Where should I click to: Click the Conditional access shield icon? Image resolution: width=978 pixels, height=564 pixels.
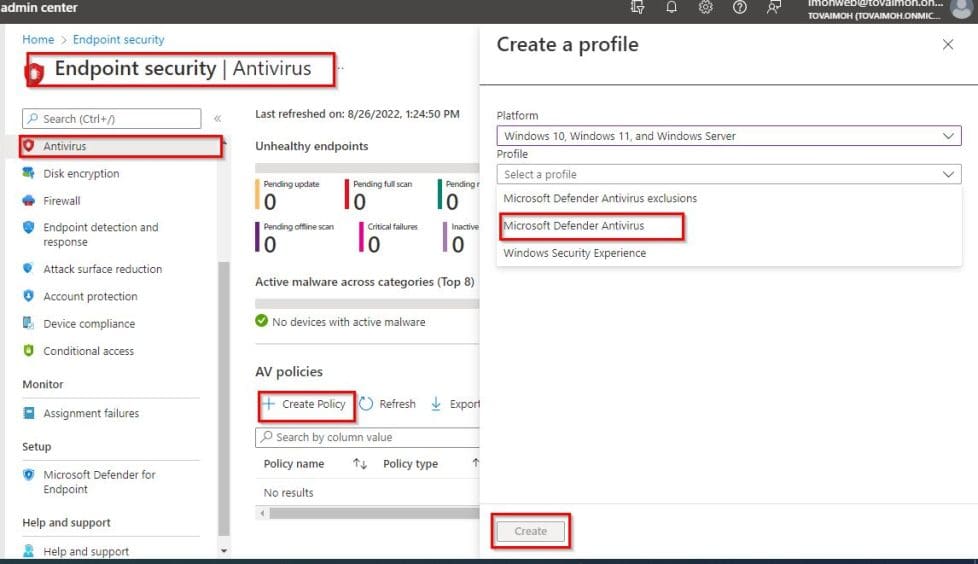pyautogui.click(x=28, y=351)
